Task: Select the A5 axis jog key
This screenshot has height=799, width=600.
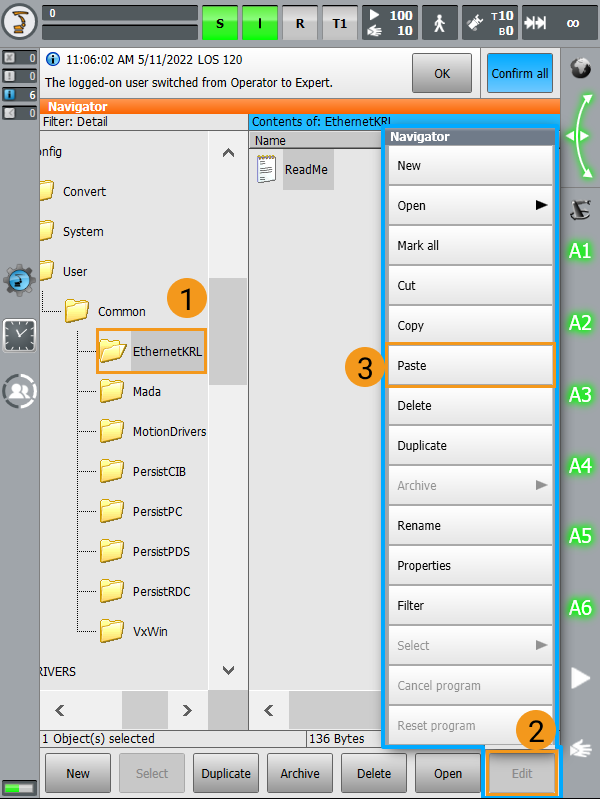Action: point(580,536)
